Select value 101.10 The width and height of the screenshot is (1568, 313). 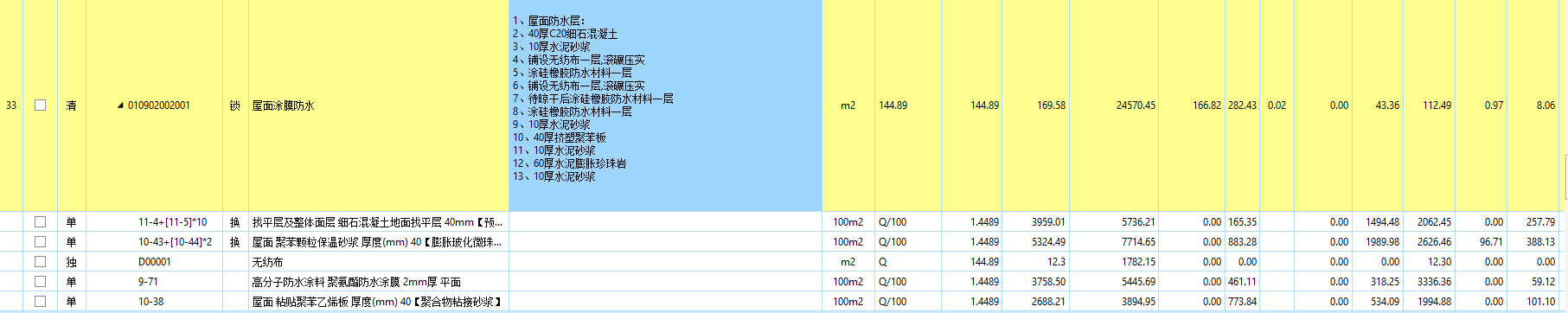[x=1540, y=302]
